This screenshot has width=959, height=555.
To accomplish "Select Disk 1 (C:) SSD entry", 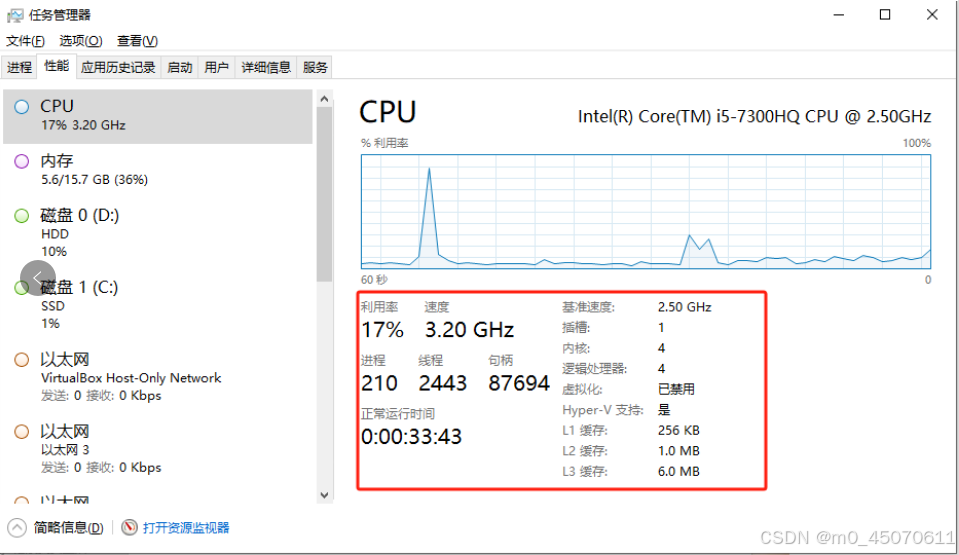I will point(158,305).
